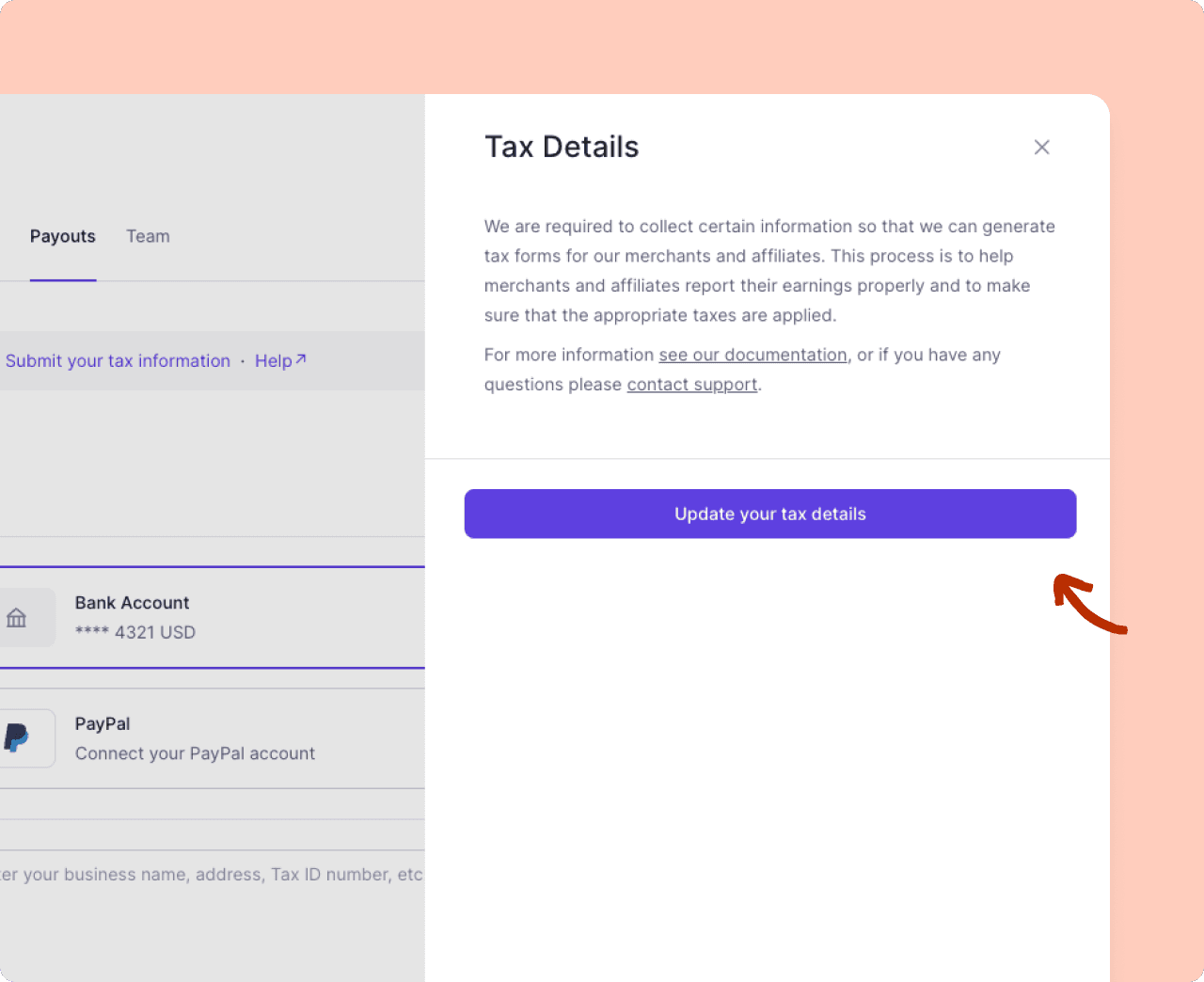Click the Update your tax details button
Image resolution: width=1204 pixels, height=982 pixels.
(769, 514)
